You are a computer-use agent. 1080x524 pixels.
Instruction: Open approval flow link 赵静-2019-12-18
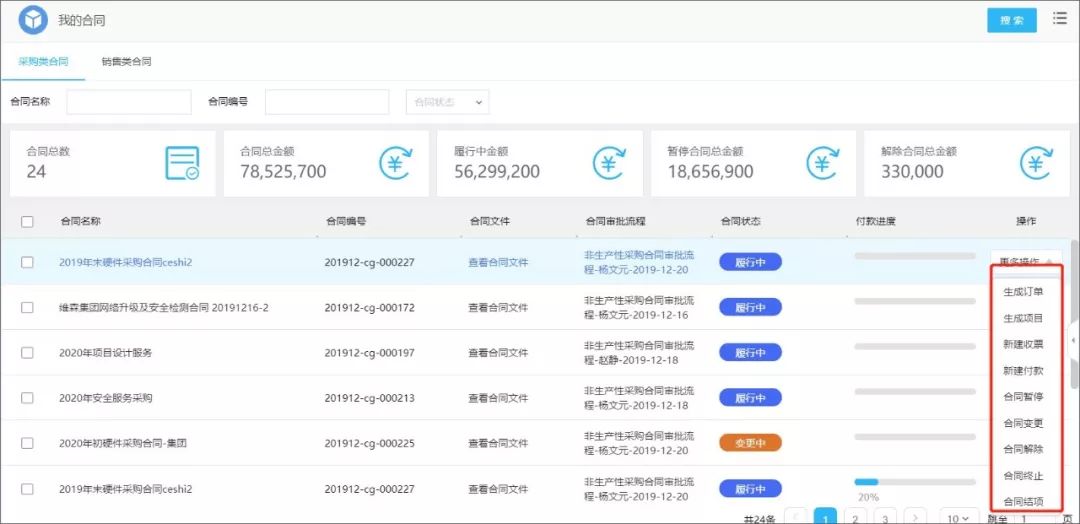[x=640, y=353]
